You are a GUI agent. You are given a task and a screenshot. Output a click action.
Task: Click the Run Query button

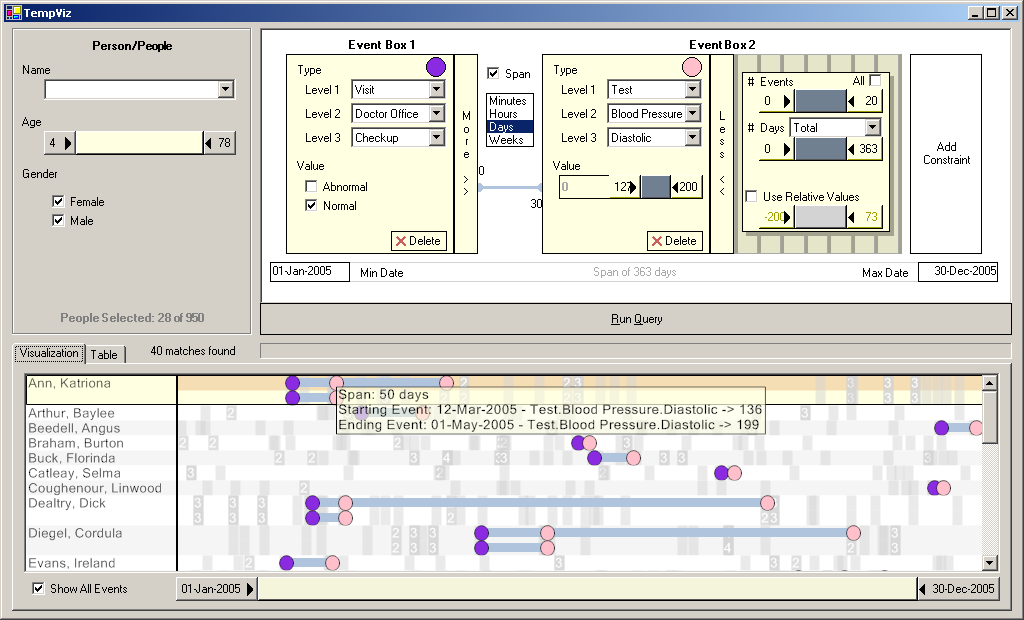(636, 319)
